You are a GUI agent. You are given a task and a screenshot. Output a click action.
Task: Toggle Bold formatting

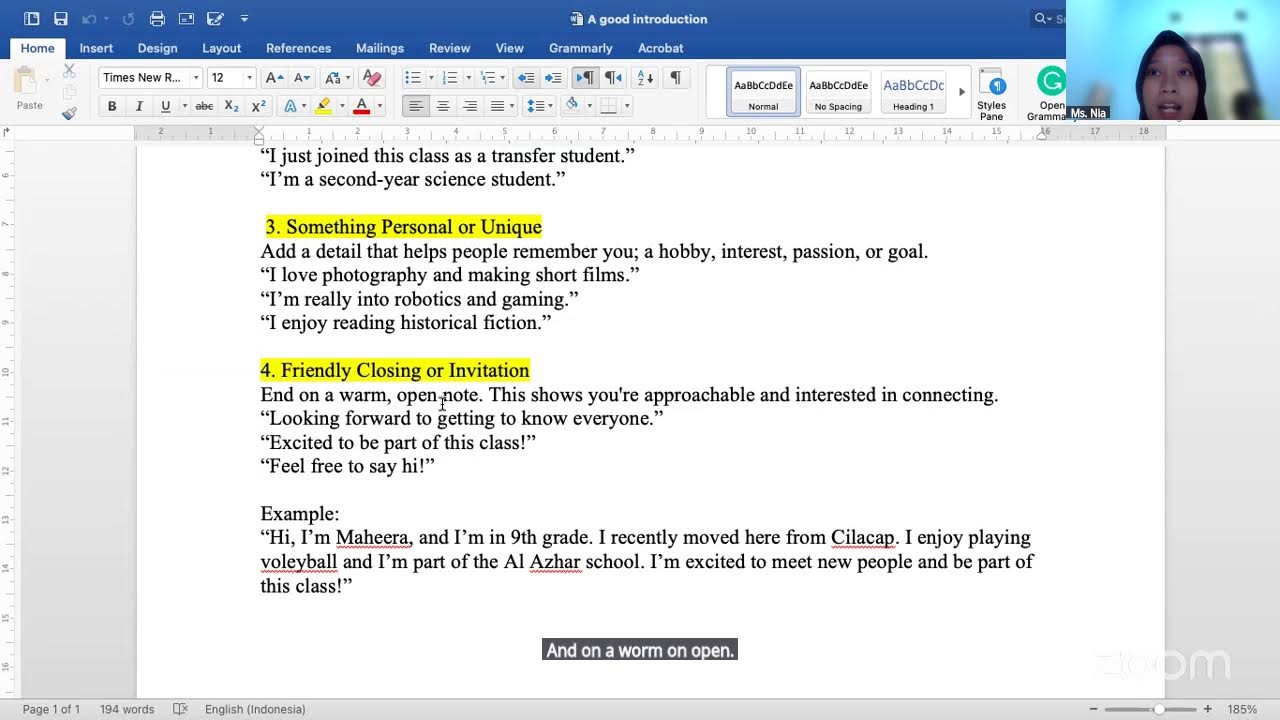(112, 106)
